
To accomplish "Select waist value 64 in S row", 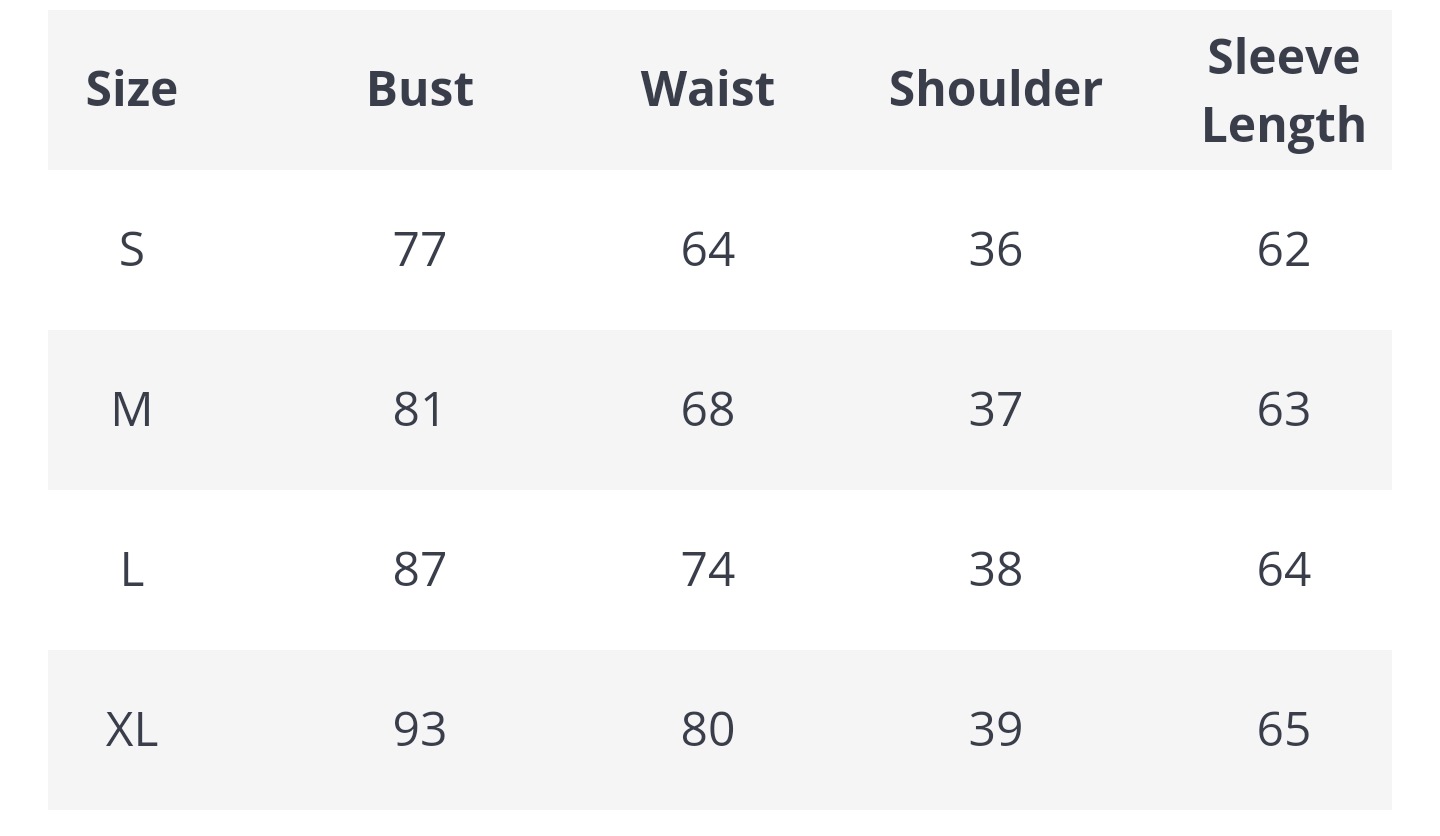I will click(707, 249).
